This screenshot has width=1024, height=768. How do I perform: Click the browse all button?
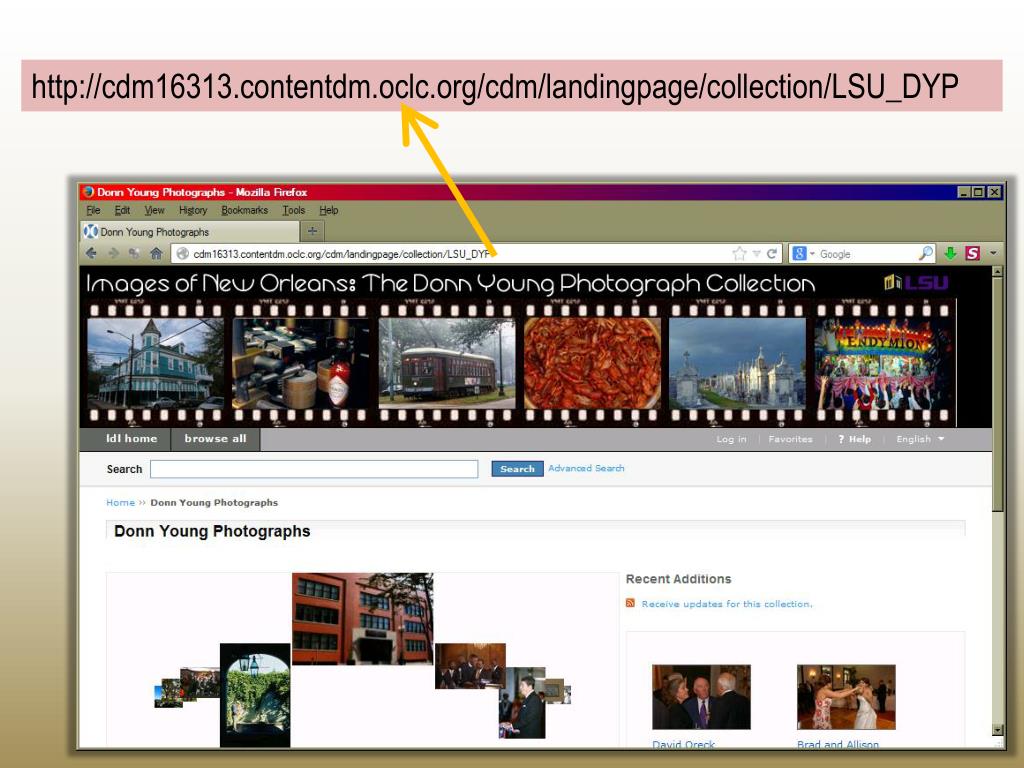(x=216, y=439)
